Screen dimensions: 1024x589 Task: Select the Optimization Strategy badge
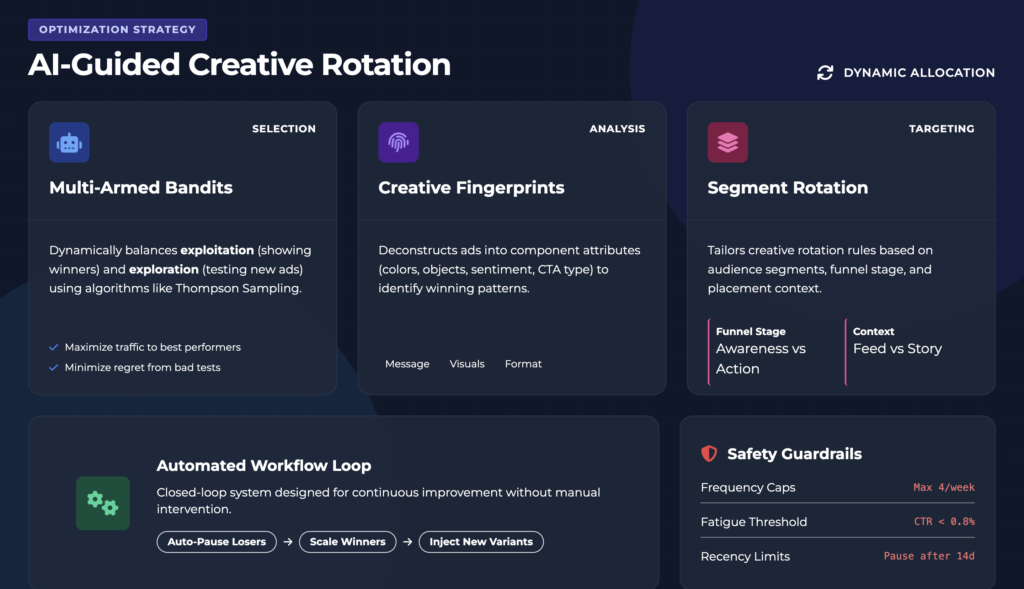(x=118, y=30)
